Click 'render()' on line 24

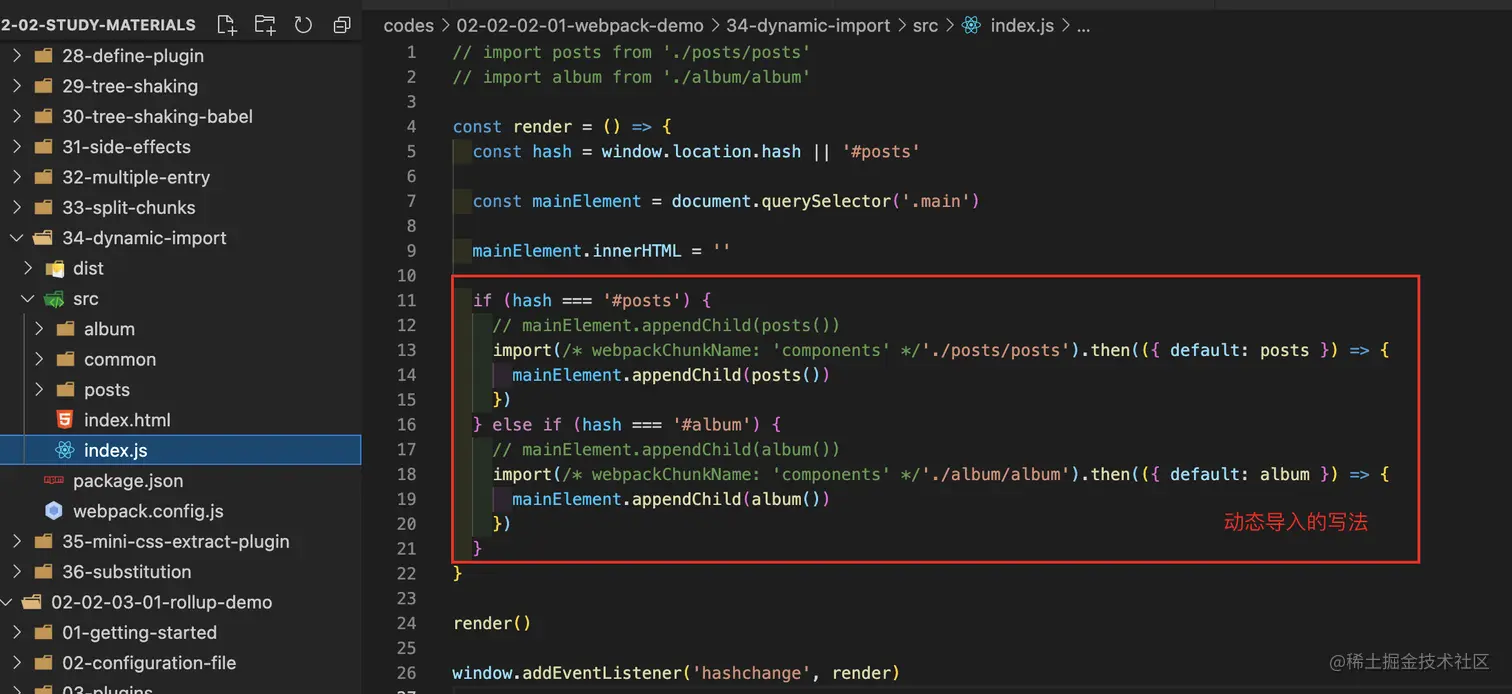tap(492, 623)
